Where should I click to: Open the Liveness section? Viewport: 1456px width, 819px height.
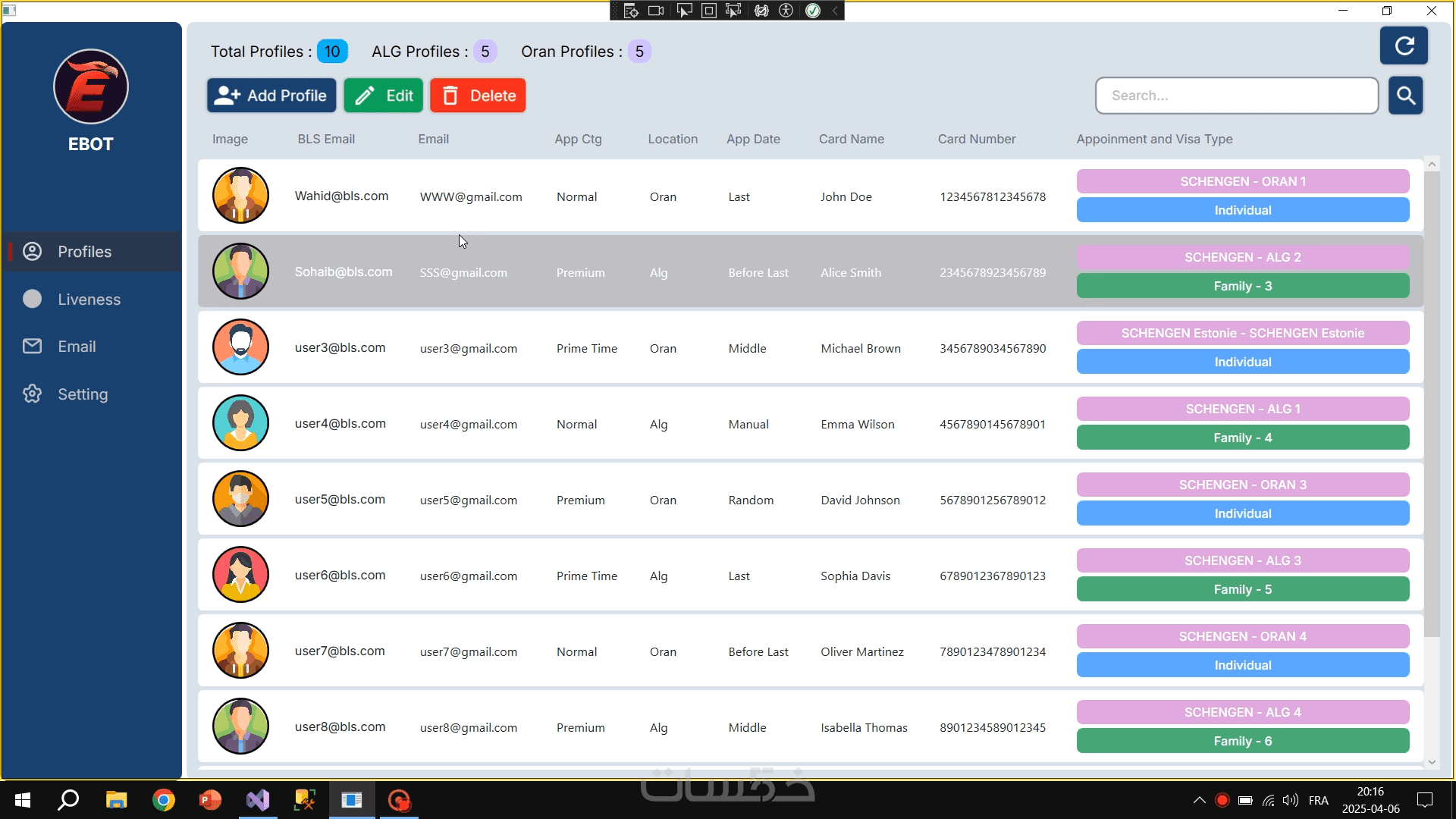pos(89,300)
